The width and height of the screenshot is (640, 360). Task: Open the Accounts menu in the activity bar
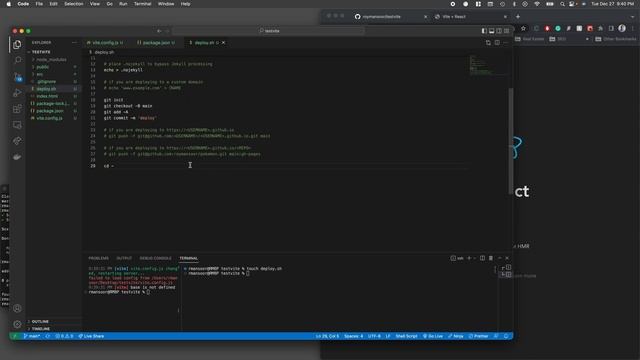[x=17, y=308]
